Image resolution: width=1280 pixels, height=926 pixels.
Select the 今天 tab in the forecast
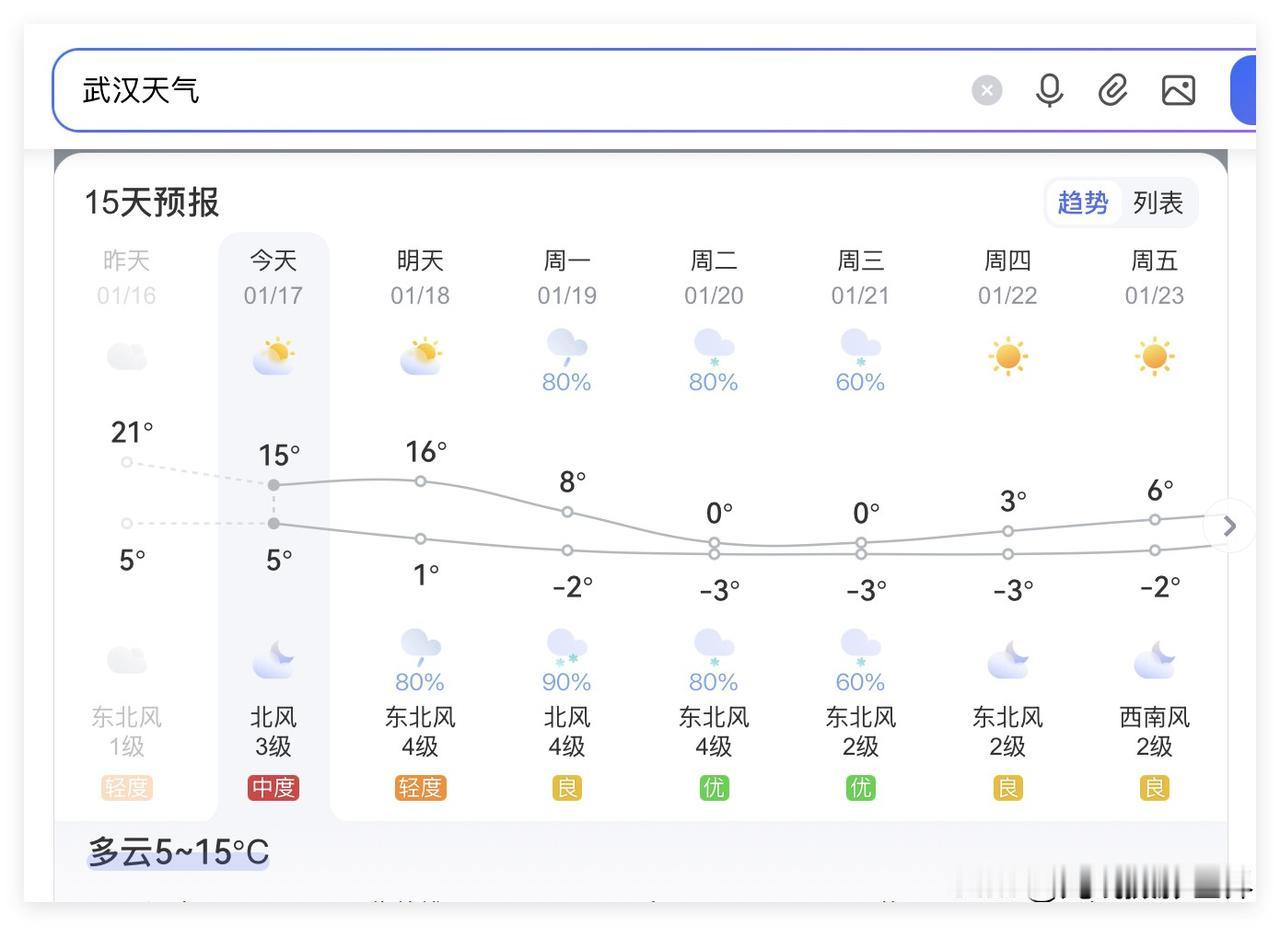(272, 260)
